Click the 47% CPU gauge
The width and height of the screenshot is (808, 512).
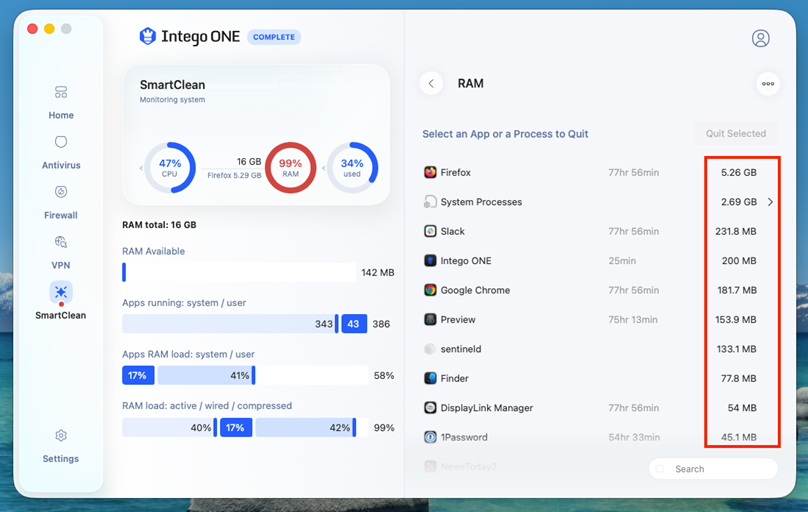pyautogui.click(x=170, y=168)
